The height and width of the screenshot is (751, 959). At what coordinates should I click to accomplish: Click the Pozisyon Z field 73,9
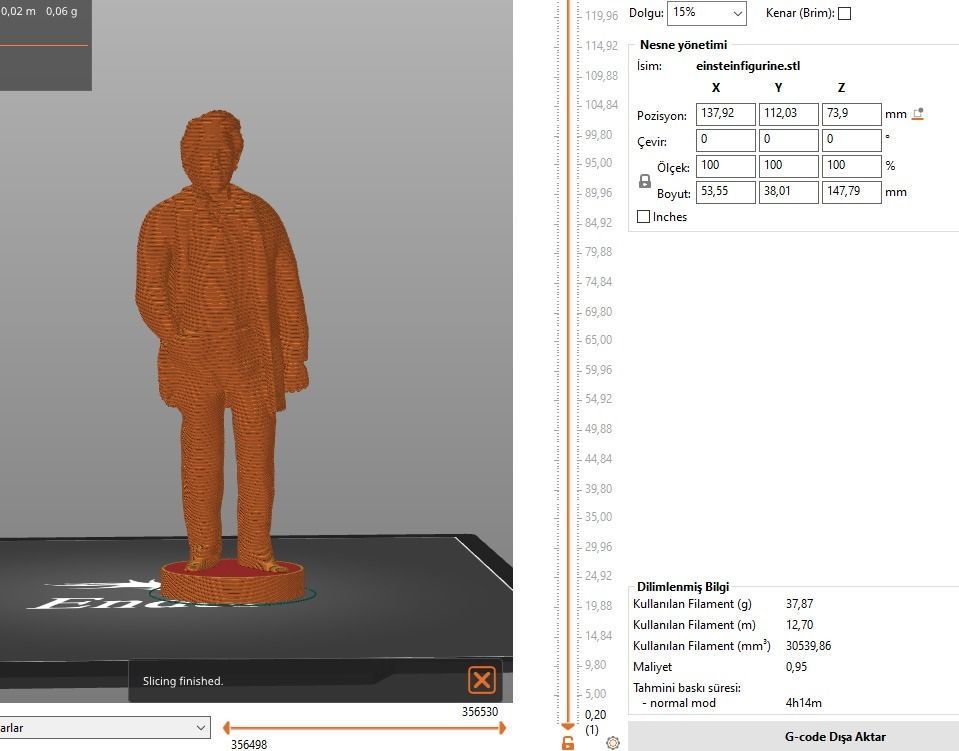point(851,114)
